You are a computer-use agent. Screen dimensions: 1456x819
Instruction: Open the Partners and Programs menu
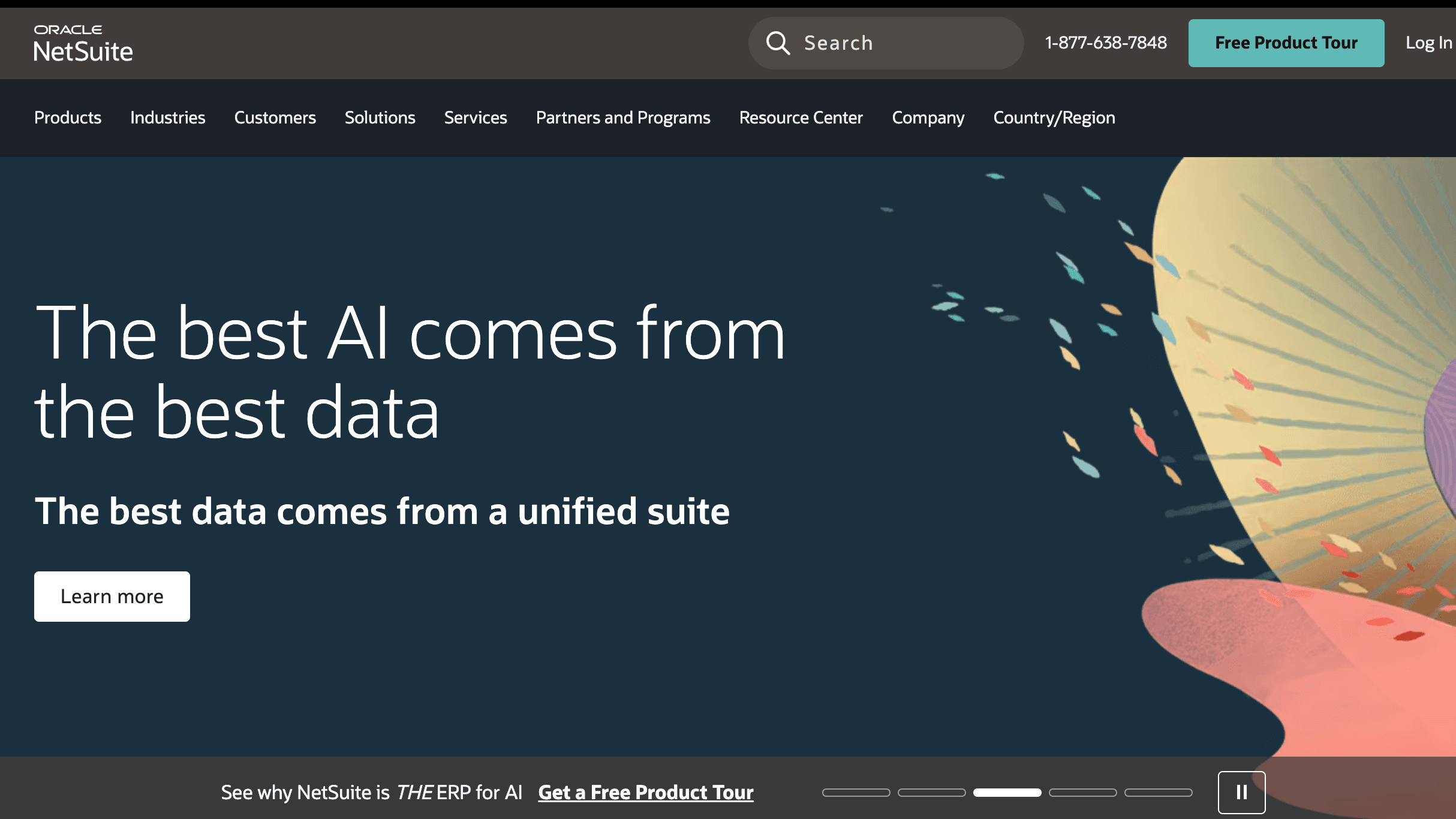tap(623, 118)
